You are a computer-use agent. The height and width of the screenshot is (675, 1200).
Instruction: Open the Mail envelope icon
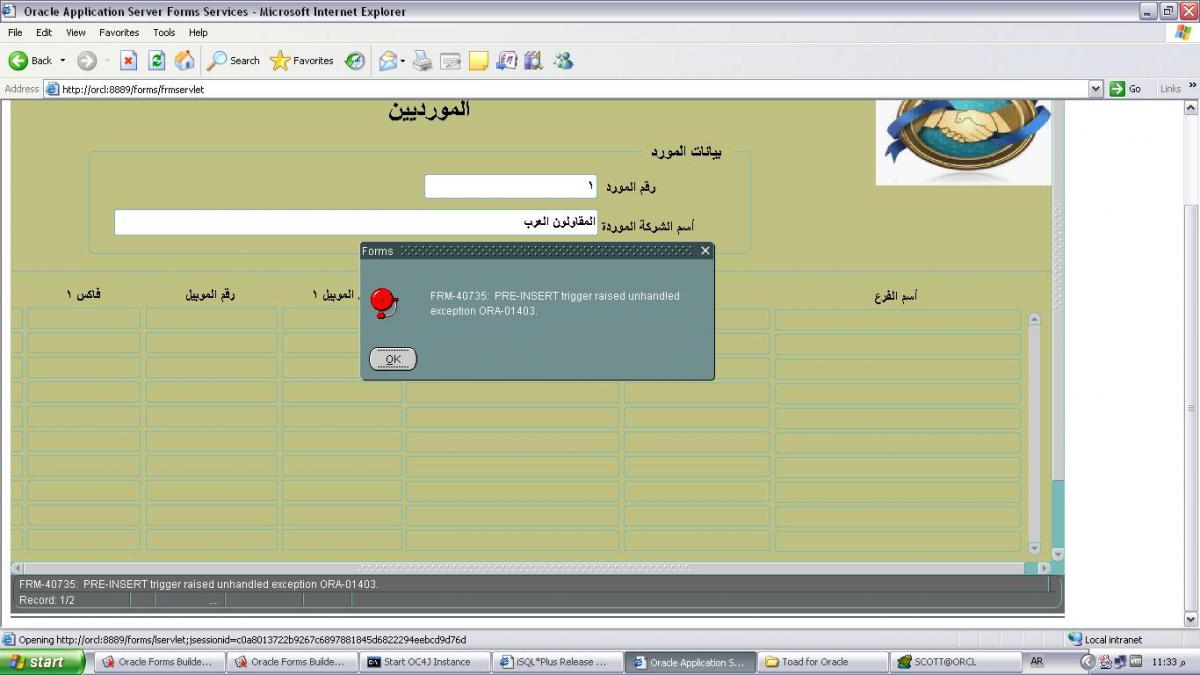[x=387, y=61]
